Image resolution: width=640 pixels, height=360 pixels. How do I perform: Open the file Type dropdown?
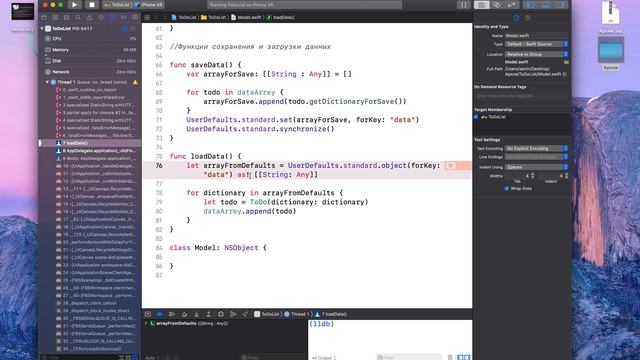(536, 44)
